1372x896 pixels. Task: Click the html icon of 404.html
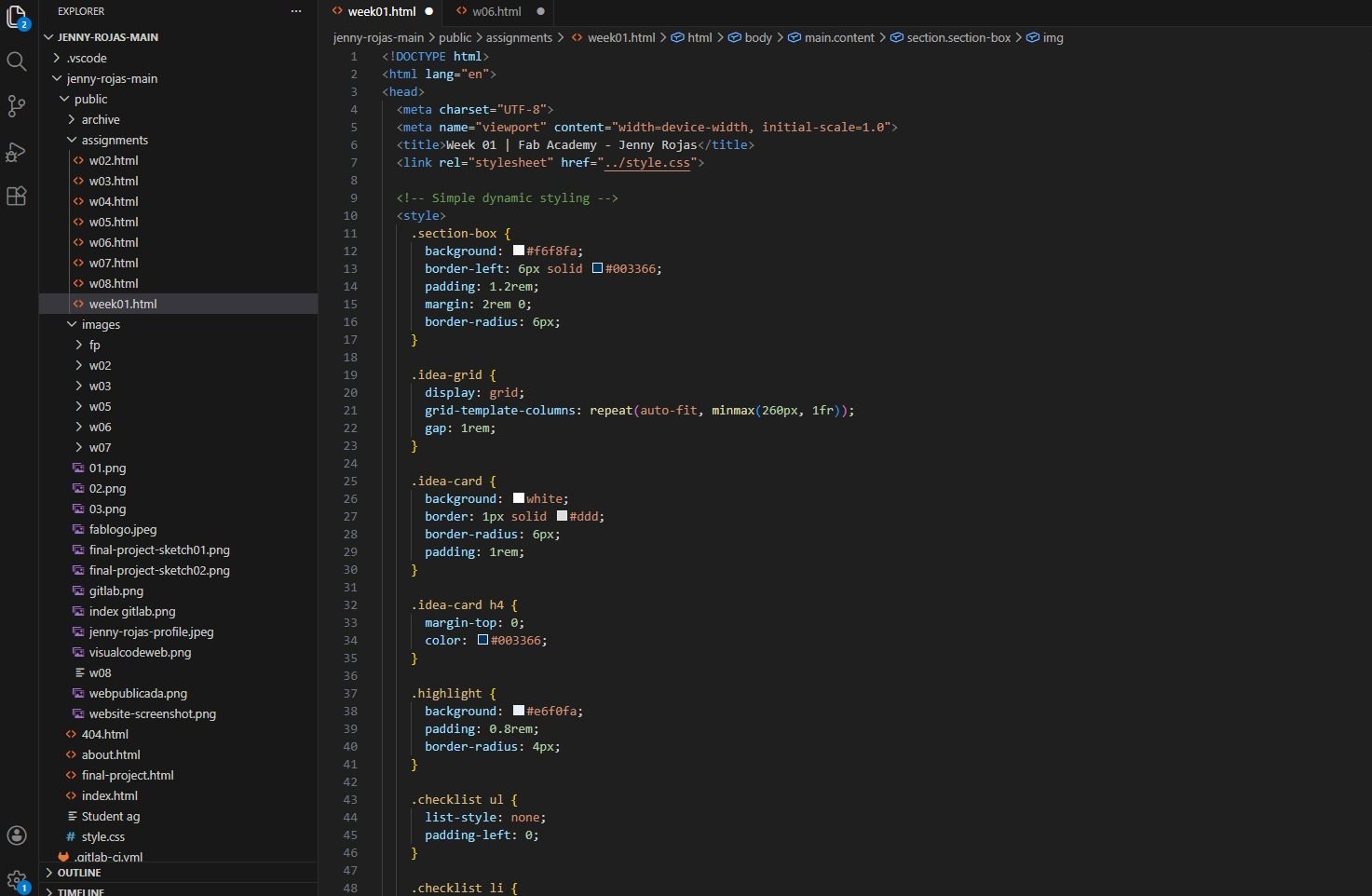(x=71, y=734)
